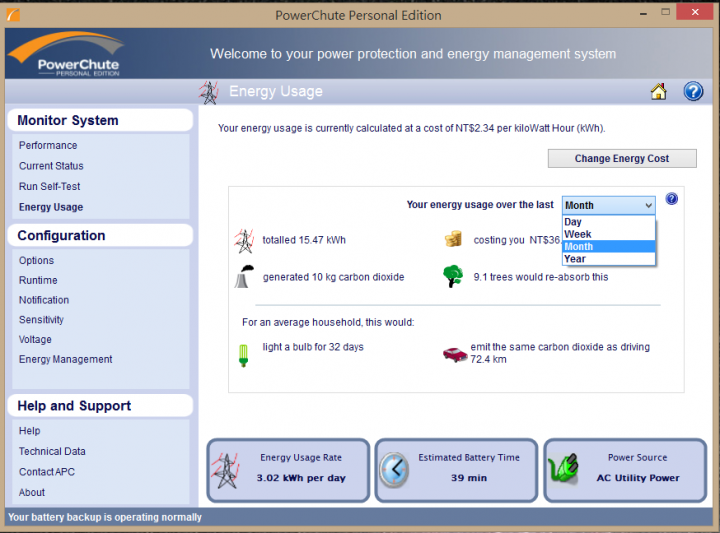Image resolution: width=720 pixels, height=533 pixels.
Task: Click the green tree icon
Action: pos(453,276)
